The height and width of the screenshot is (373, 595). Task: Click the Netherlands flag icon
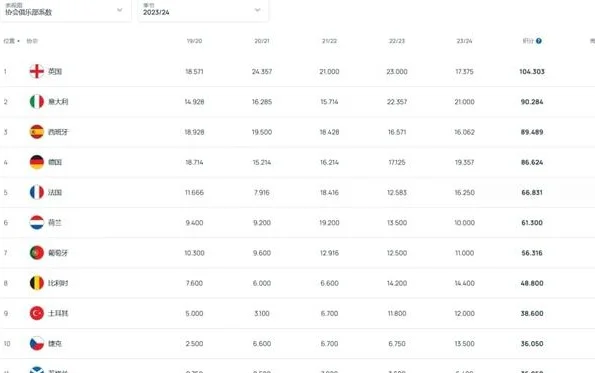[x=37, y=223]
